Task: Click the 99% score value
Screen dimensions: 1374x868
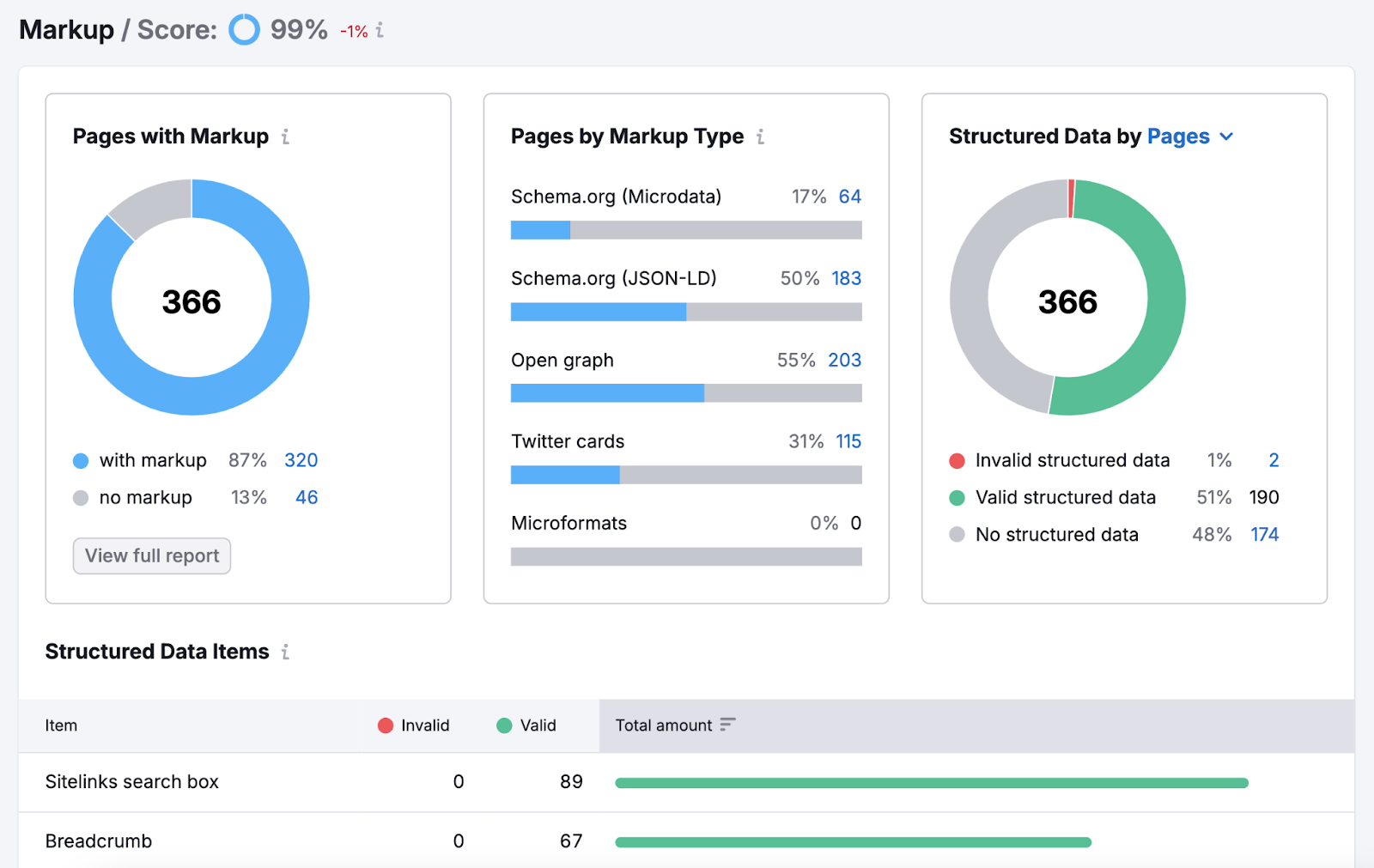Action: click(299, 30)
